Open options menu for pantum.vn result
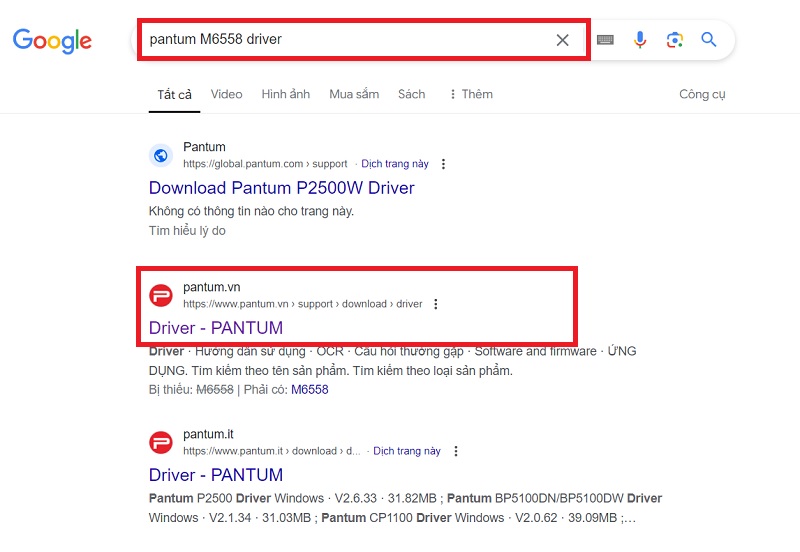The image size is (800, 552). pos(436,304)
